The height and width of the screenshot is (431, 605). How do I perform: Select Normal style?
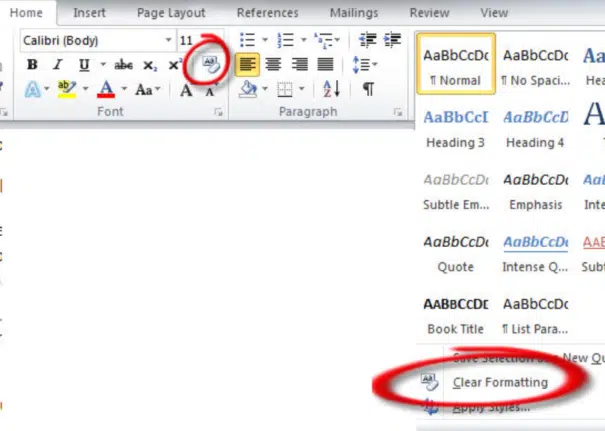[456, 64]
